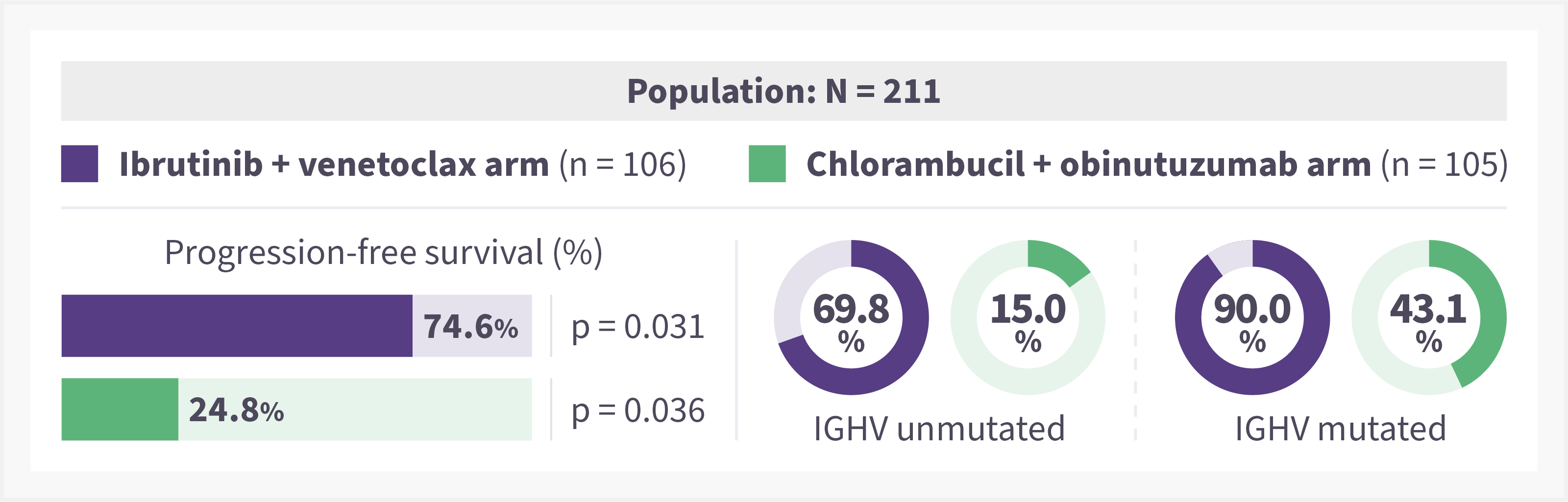Select the 43.1% green donut chart

click(1429, 318)
